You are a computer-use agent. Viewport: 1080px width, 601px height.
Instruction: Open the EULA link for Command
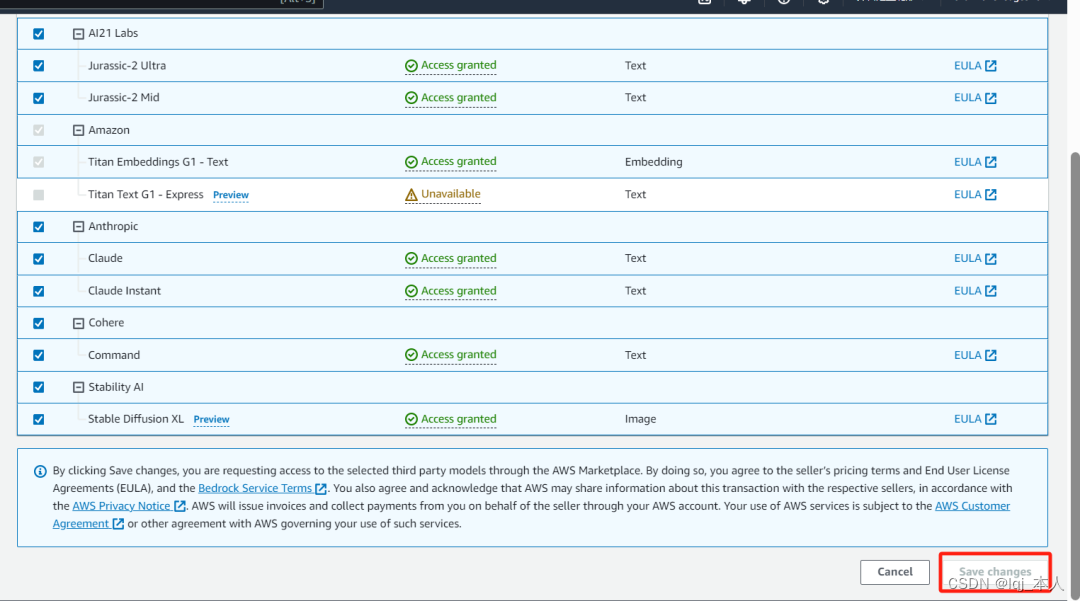(x=975, y=355)
